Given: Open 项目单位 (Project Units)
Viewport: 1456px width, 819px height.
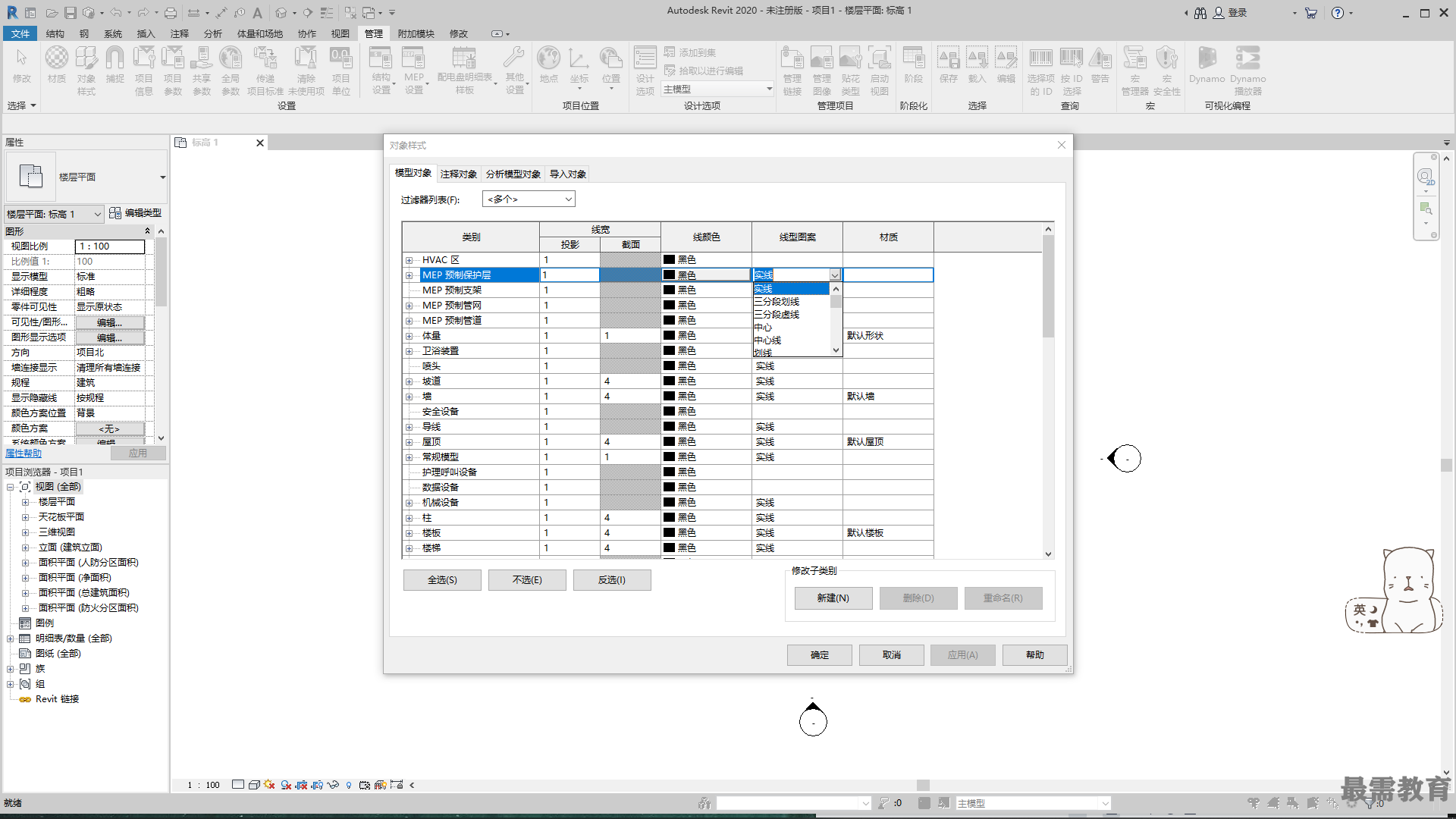Looking at the screenshot, I should (341, 70).
